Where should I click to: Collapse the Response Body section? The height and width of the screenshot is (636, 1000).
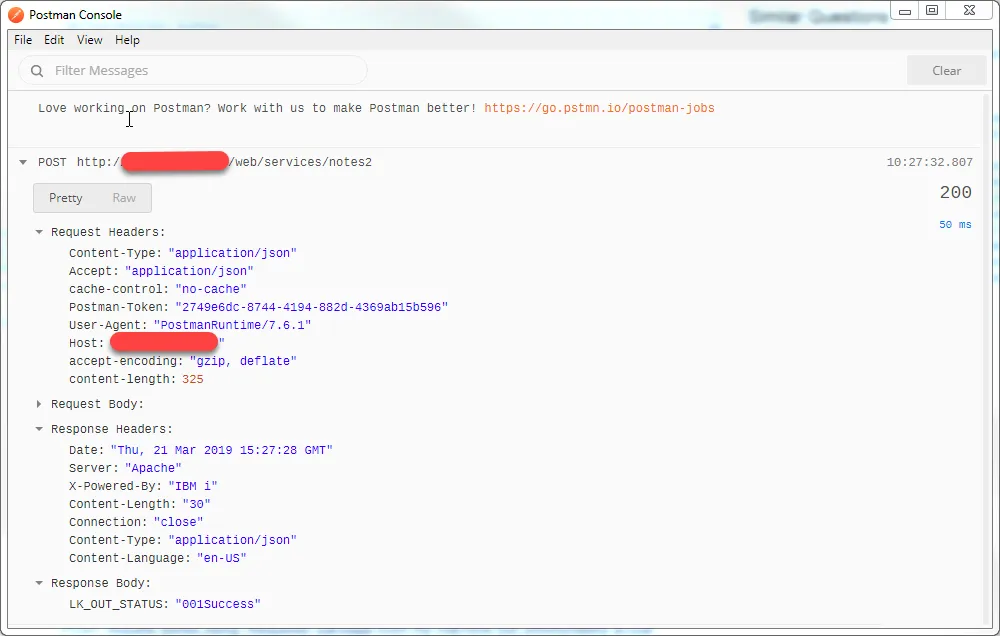[39, 583]
